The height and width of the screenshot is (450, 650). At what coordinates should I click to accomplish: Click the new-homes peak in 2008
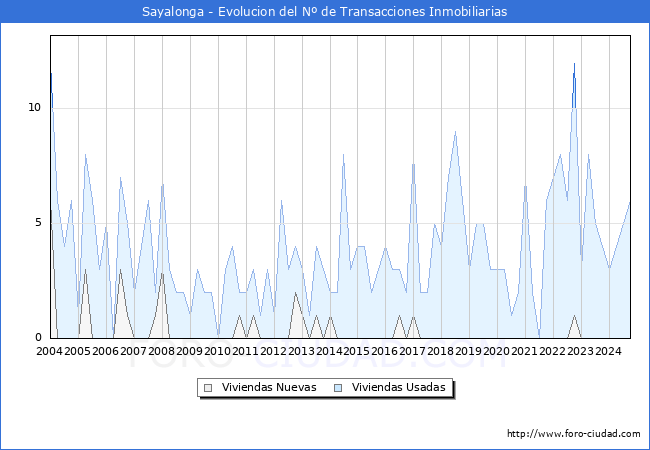pyautogui.click(x=162, y=273)
